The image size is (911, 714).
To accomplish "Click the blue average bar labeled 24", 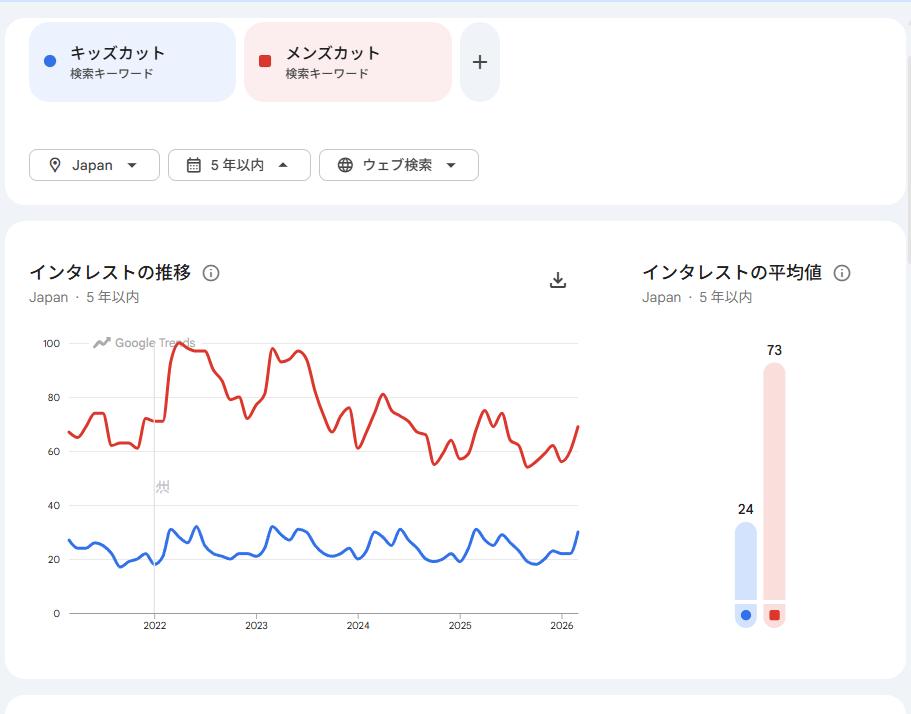I will point(745,560).
